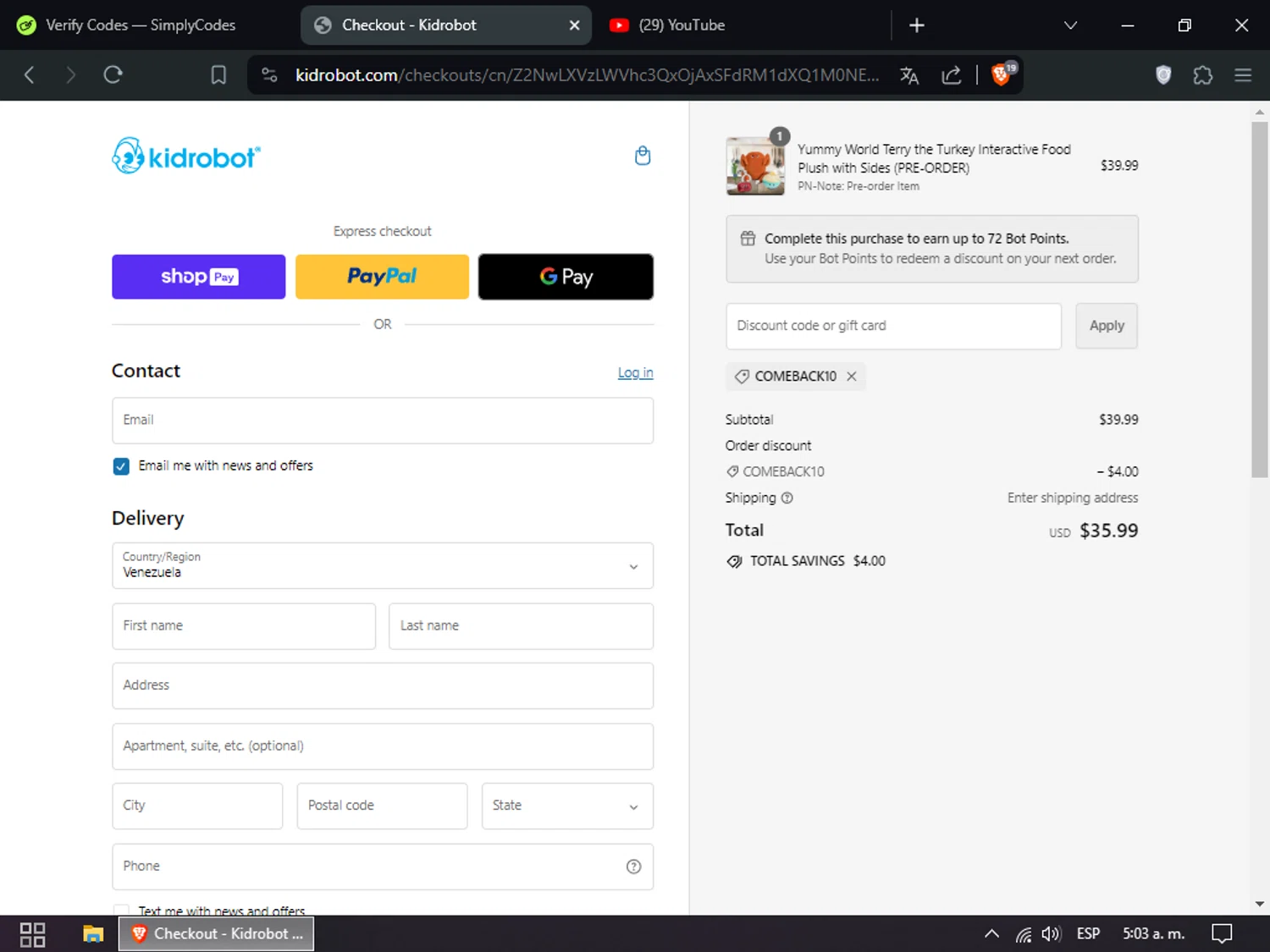Open a new browser tab
Viewport: 1270px width, 952px height.
coord(916,25)
